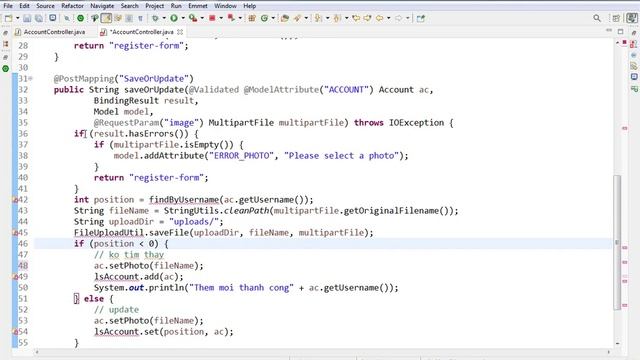Open the Source menu
640x360 pixels.
tap(45, 6)
